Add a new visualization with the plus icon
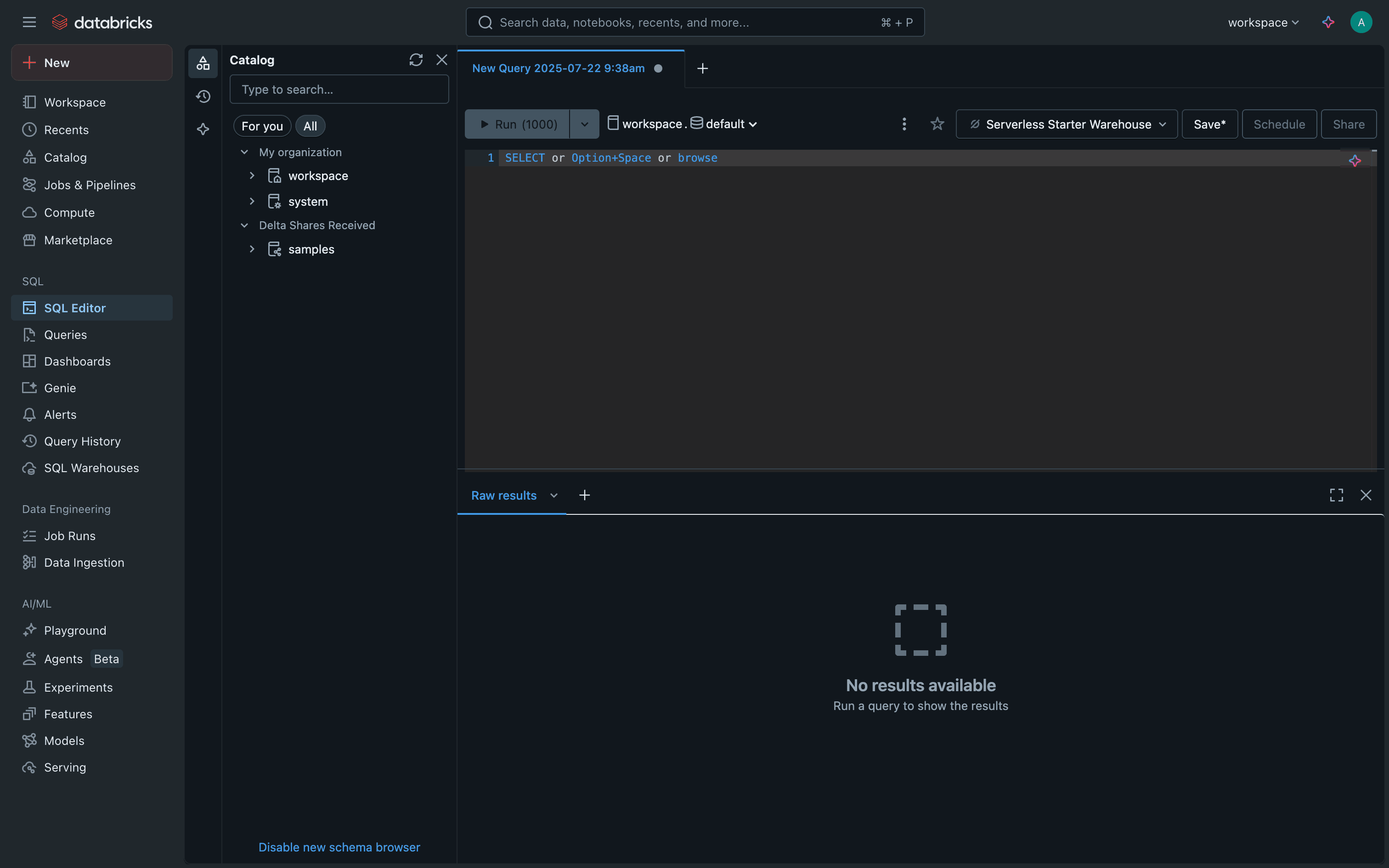 [584, 494]
